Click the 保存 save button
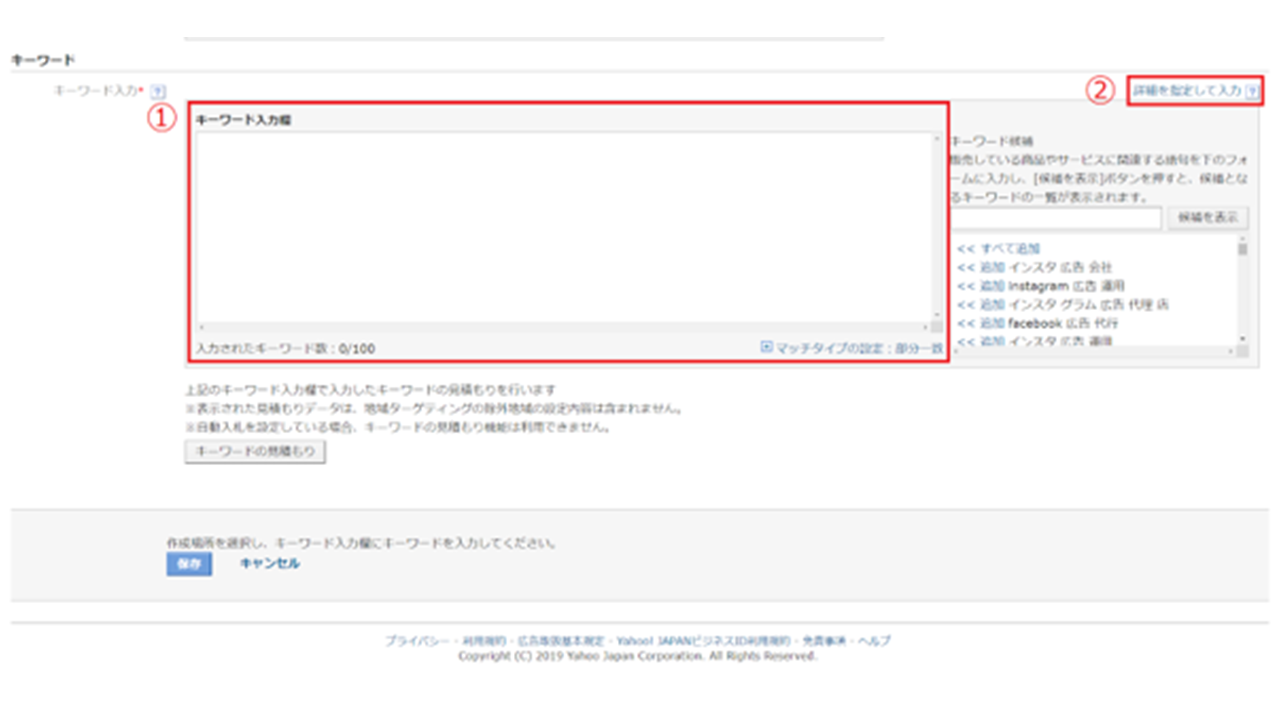 pos(189,564)
